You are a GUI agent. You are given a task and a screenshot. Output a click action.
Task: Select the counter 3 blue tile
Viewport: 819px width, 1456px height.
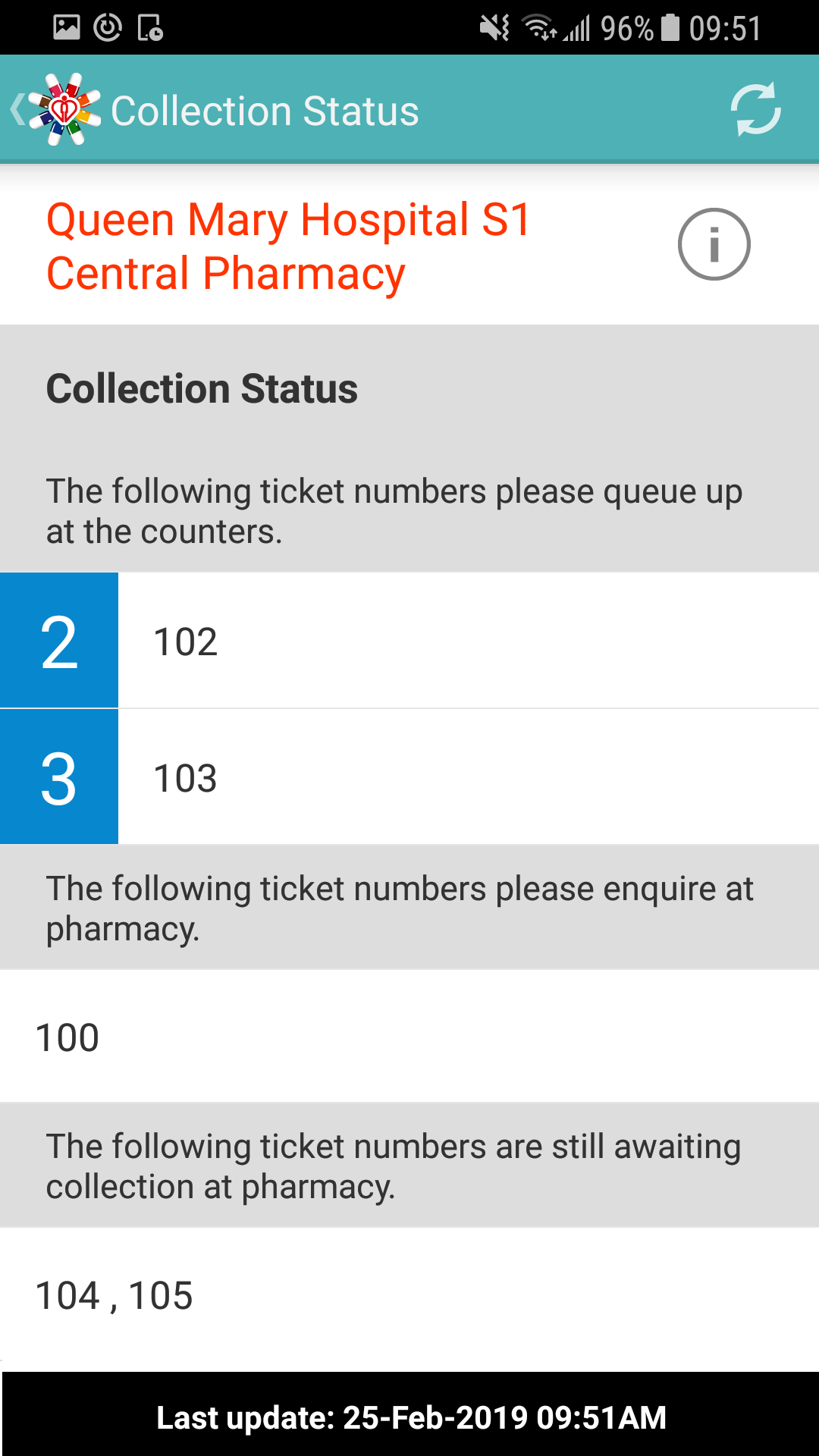point(59,777)
